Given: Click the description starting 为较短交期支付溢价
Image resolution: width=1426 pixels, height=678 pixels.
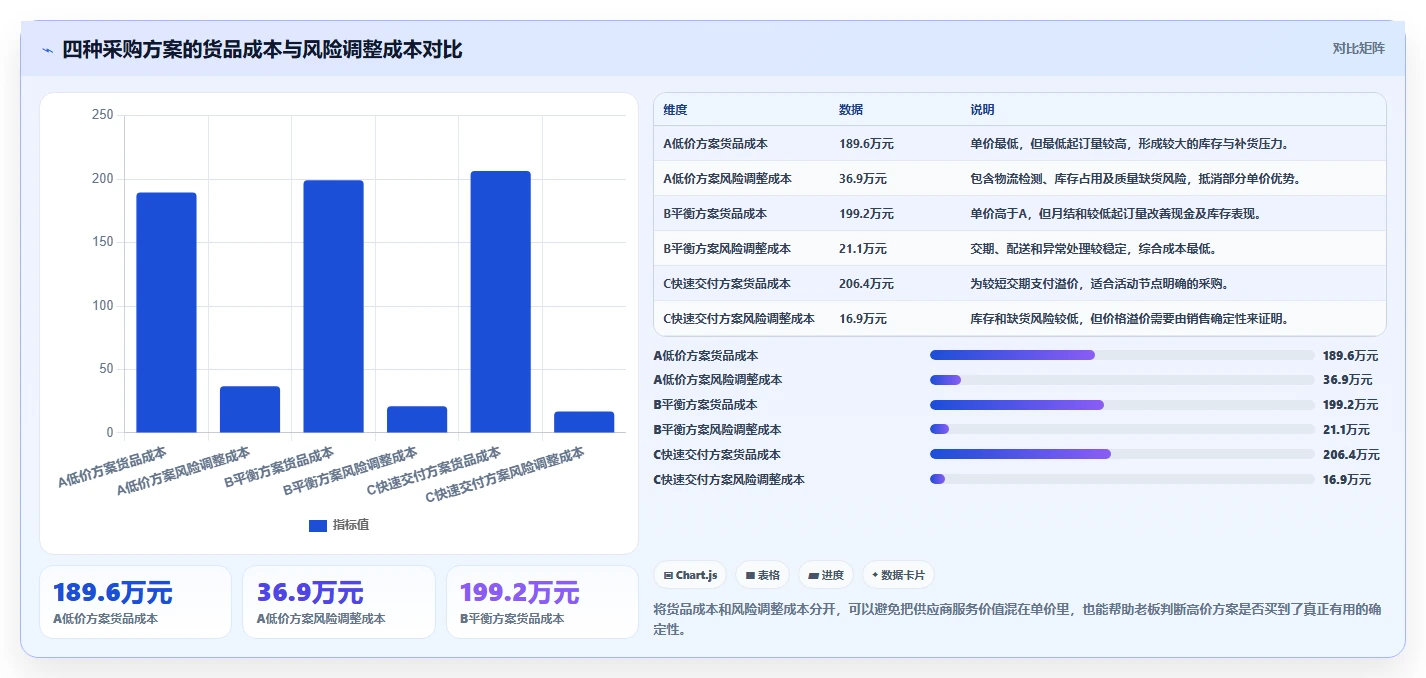Looking at the screenshot, I should [x=1100, y=284].
